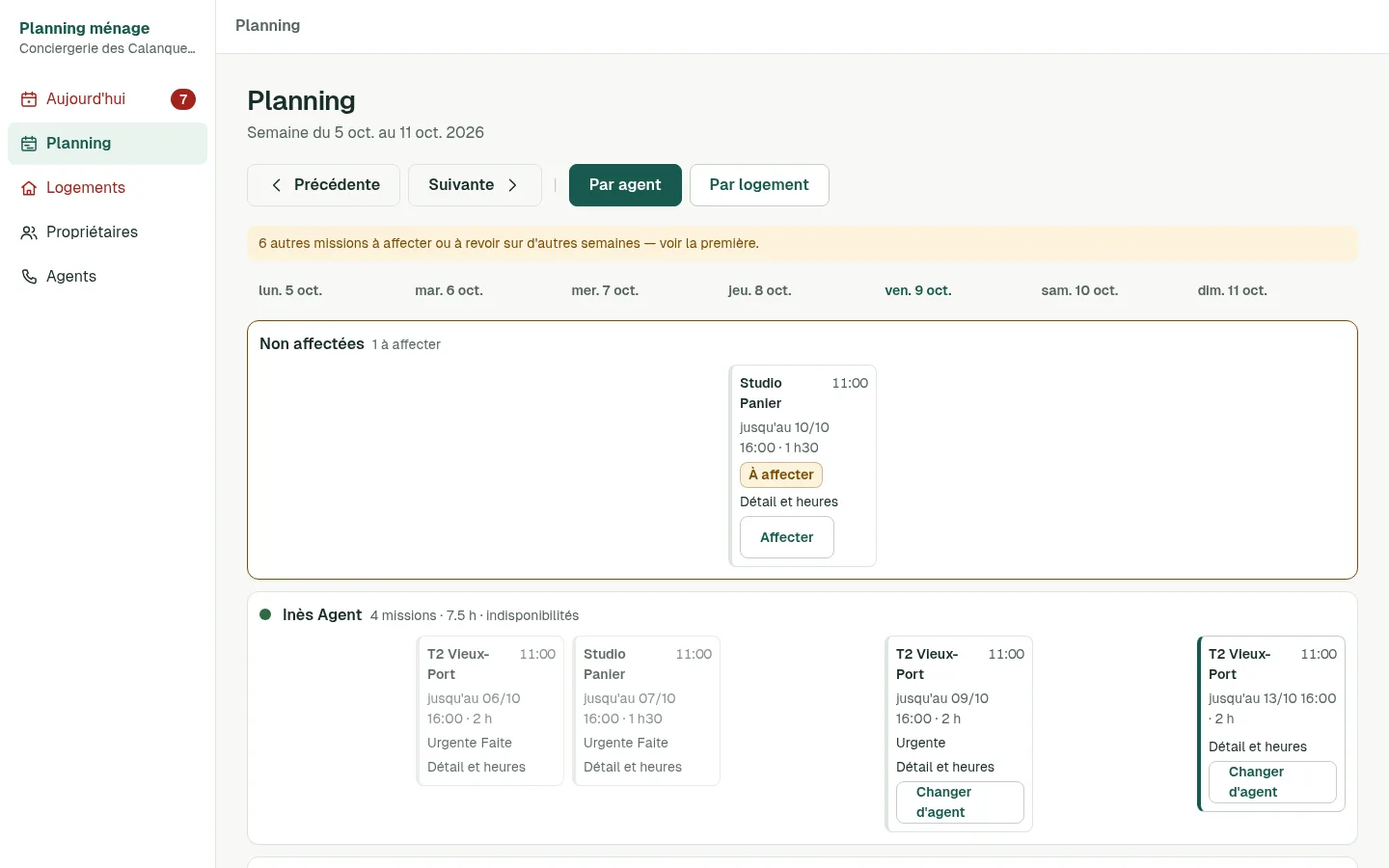Click the phone icon for Agents

[x=29, y=277]
